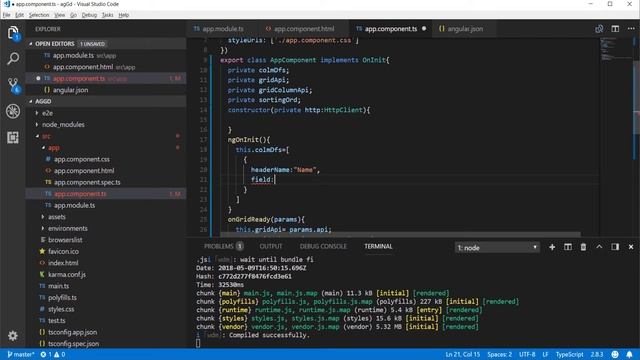Select the Terminal panel tab
Image resolution: width=640 pixels, height=360 pixels.
pyautogui.click(x=378, y=247)
